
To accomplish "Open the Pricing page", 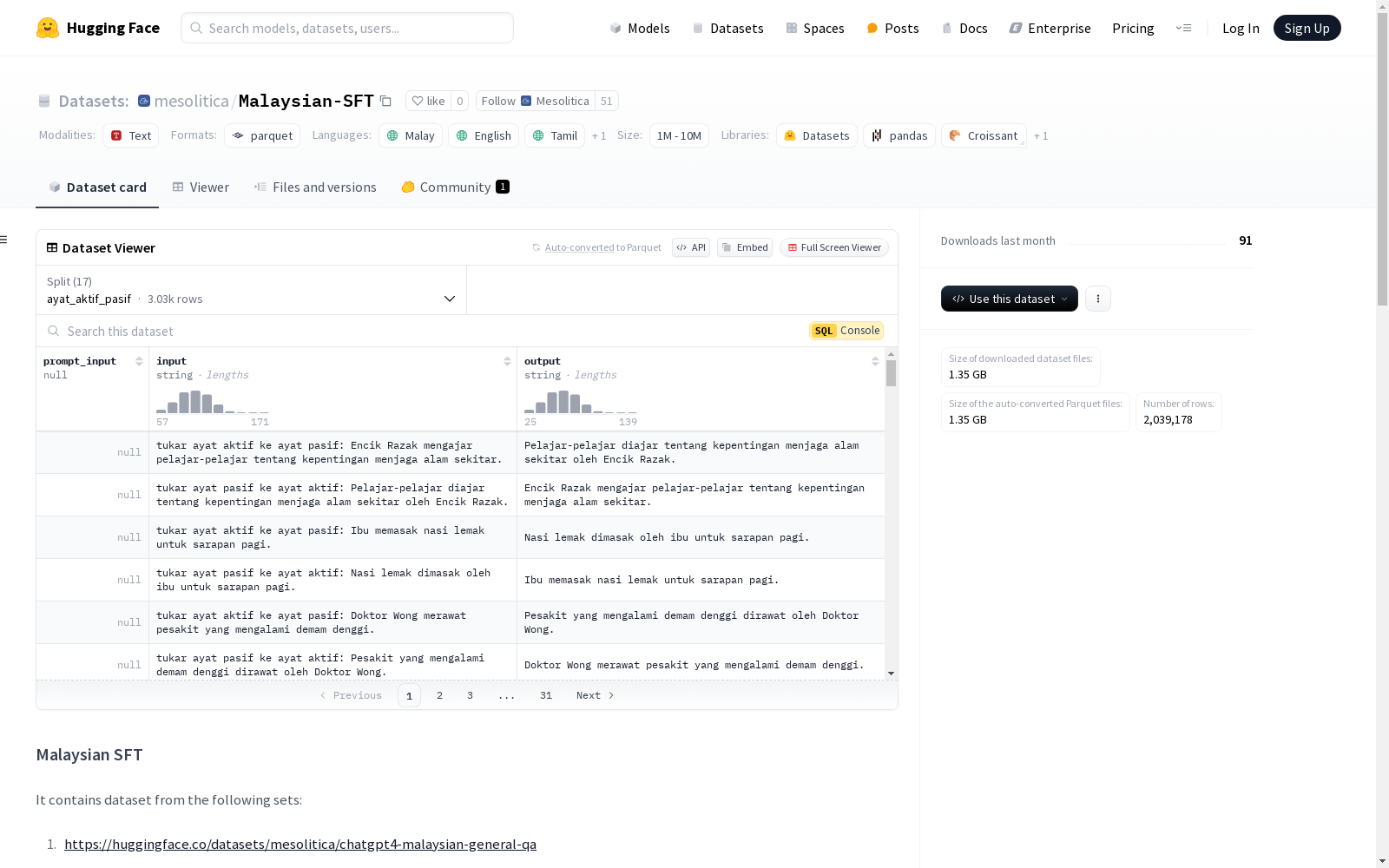I will click(1133, 28).
